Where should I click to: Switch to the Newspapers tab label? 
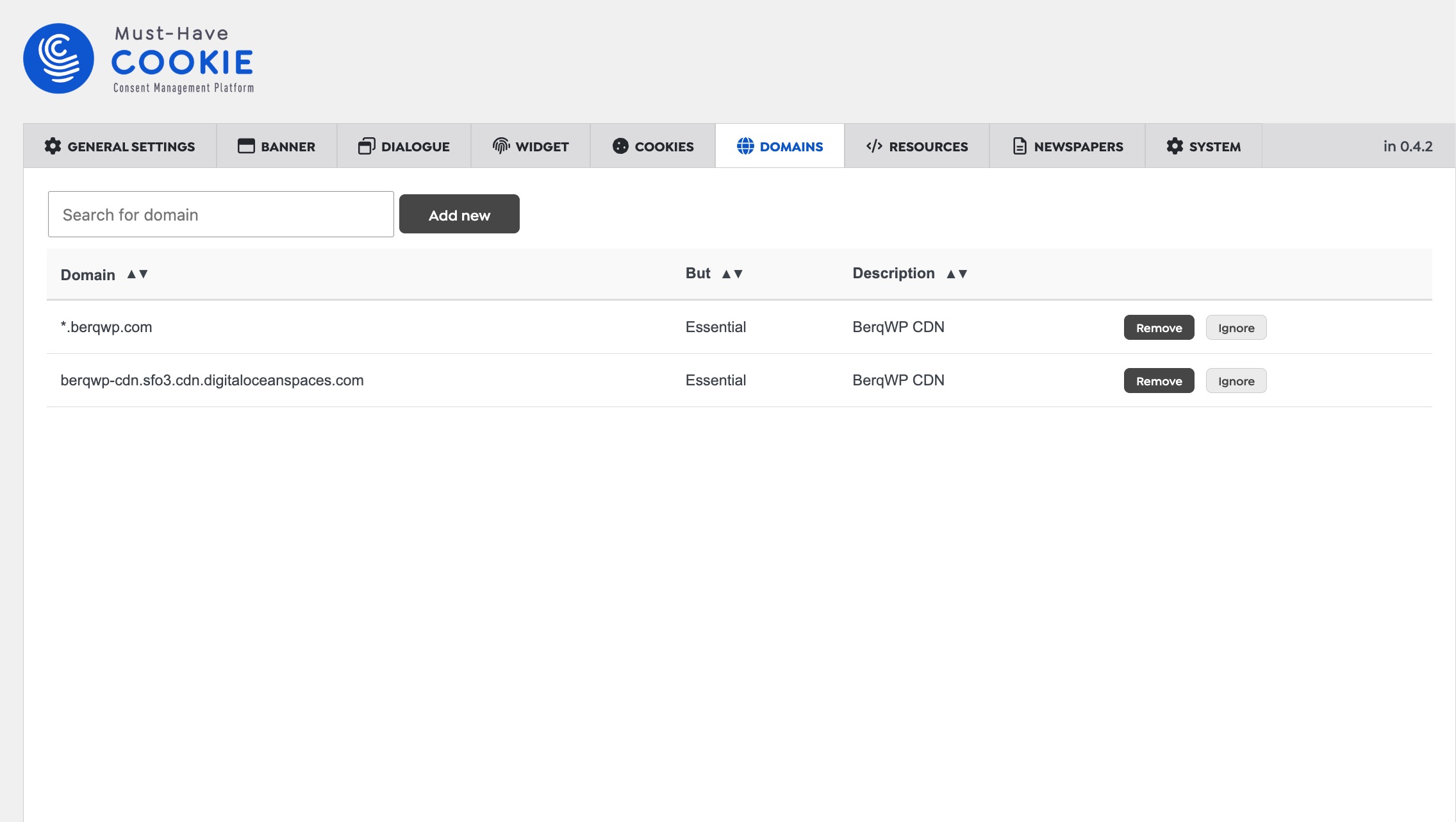(x=1079, y=147)
